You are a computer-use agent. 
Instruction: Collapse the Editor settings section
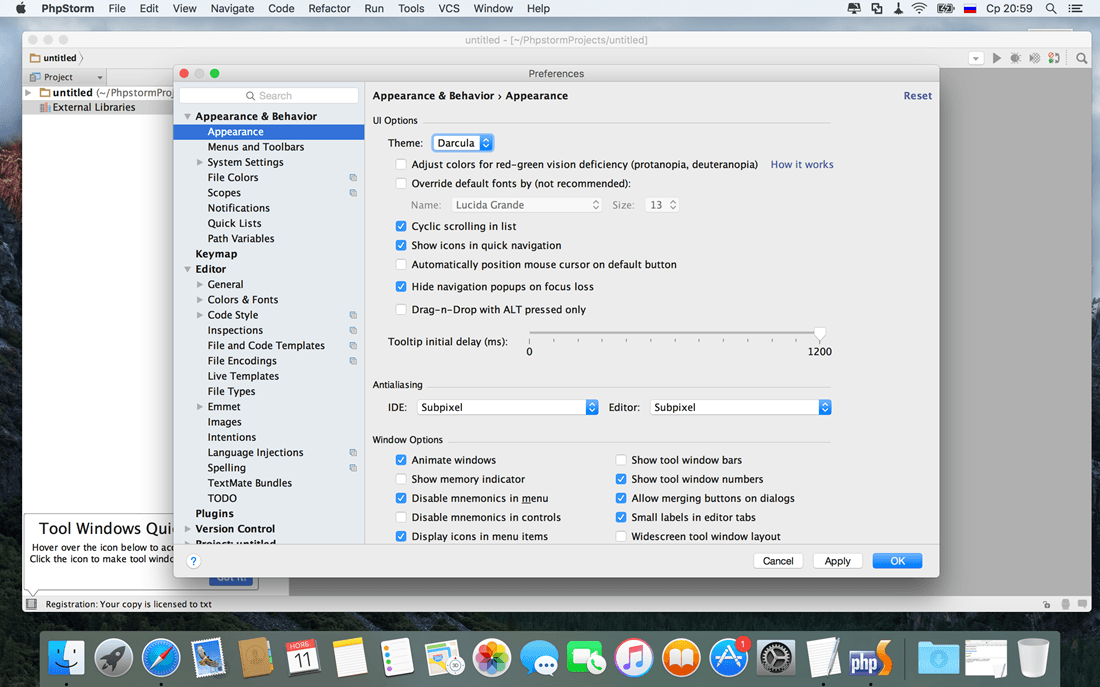(x=187, y=269)
